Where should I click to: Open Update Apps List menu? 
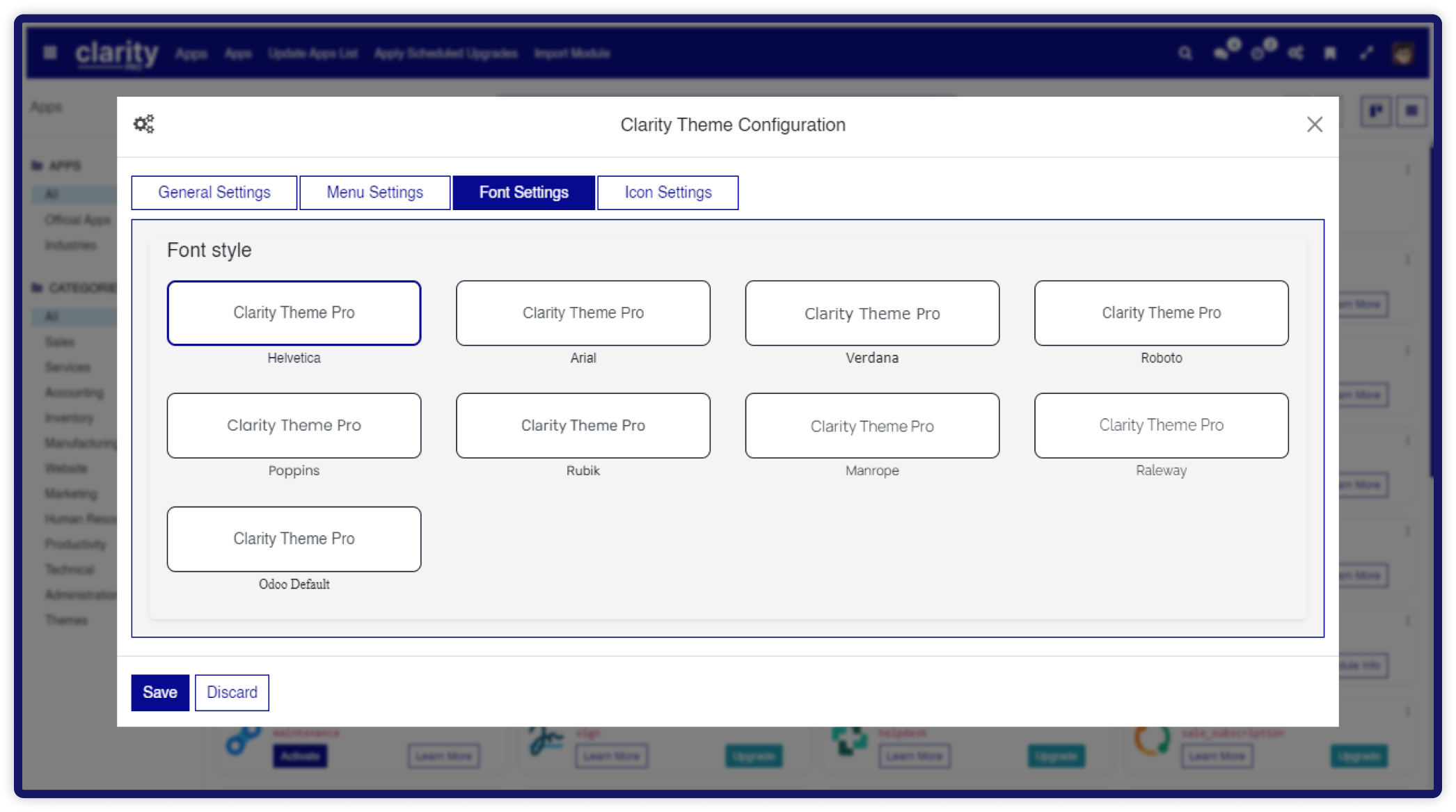point(313,54)
